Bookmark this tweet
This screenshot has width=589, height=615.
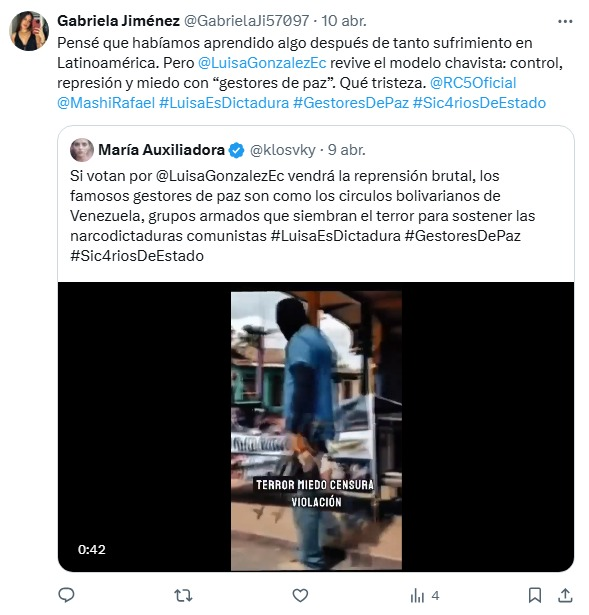point(534,595)
